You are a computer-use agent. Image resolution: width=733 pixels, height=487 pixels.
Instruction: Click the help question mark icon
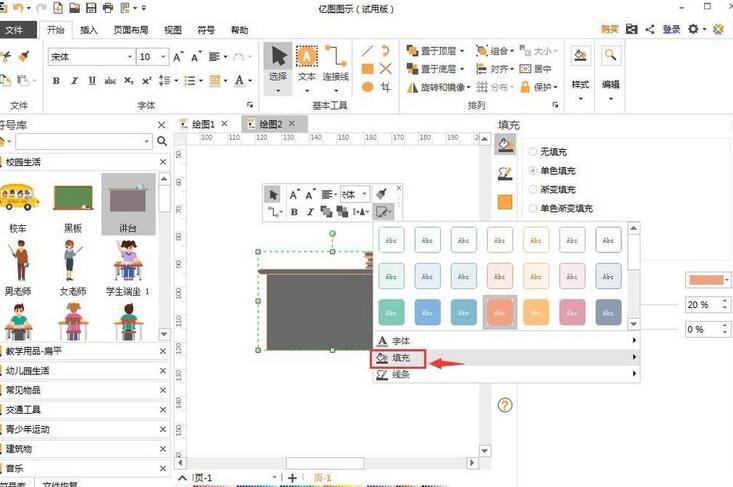click(x=505, y=405)
